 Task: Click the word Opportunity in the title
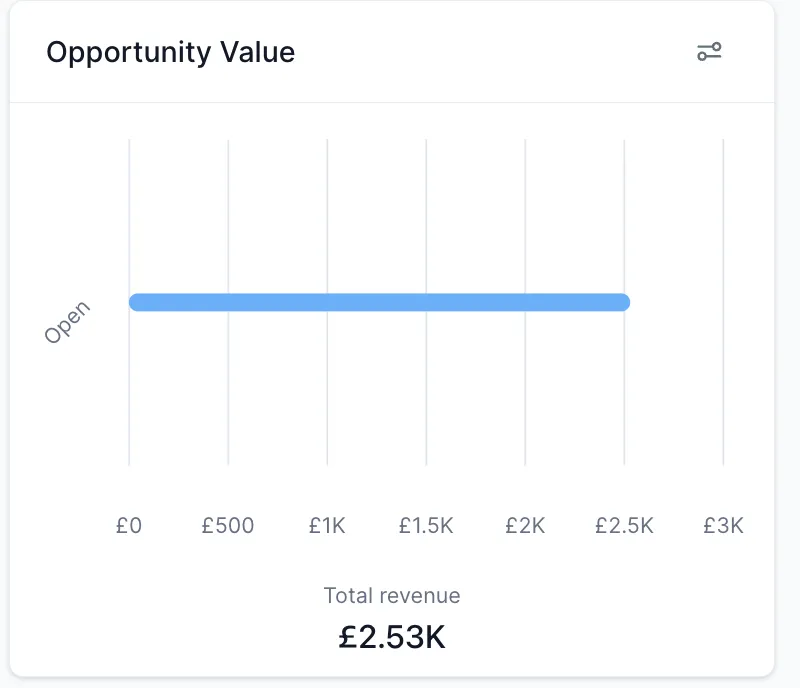click(129, 53)
